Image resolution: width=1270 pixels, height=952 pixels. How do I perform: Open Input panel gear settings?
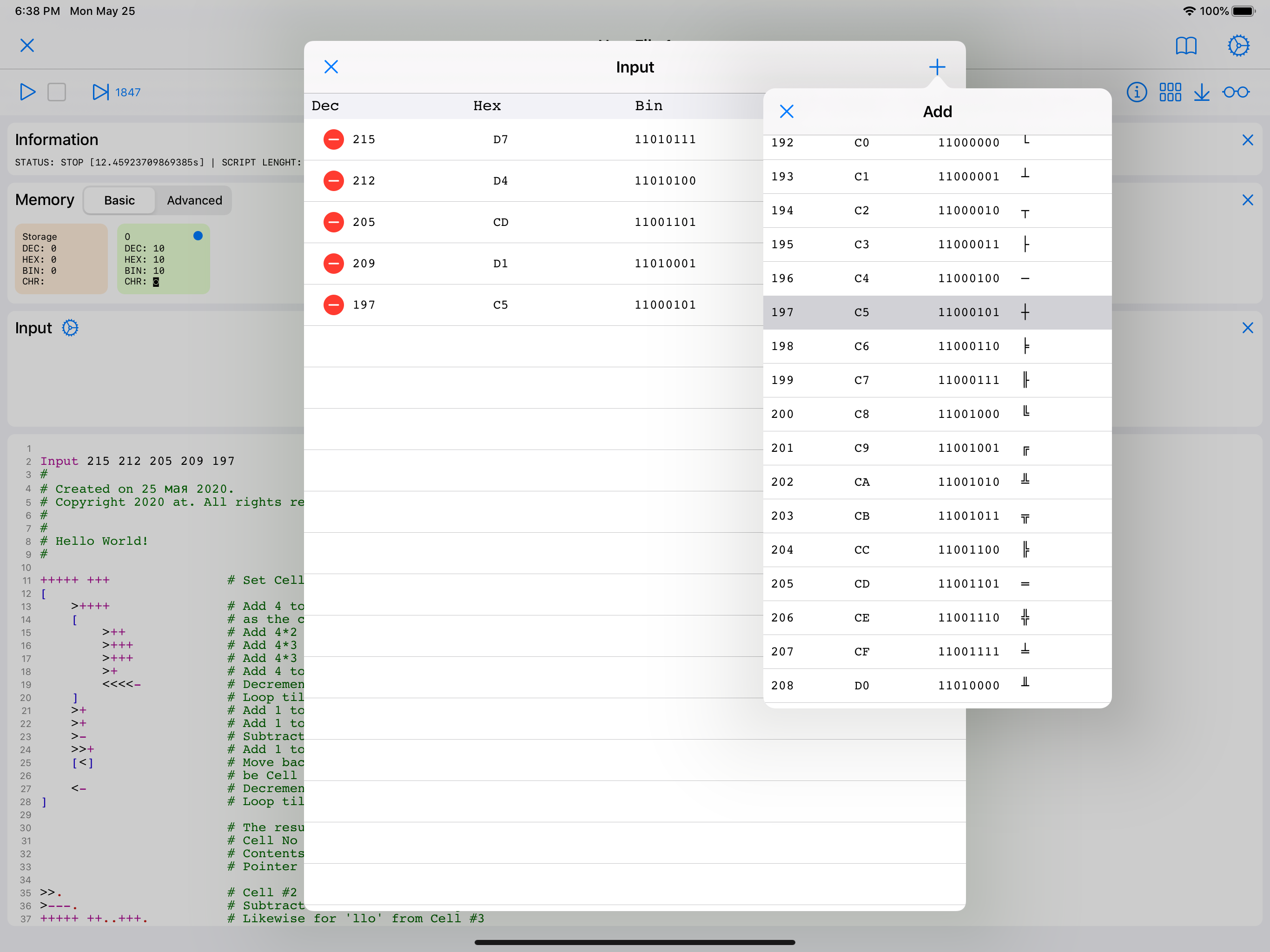70,328
